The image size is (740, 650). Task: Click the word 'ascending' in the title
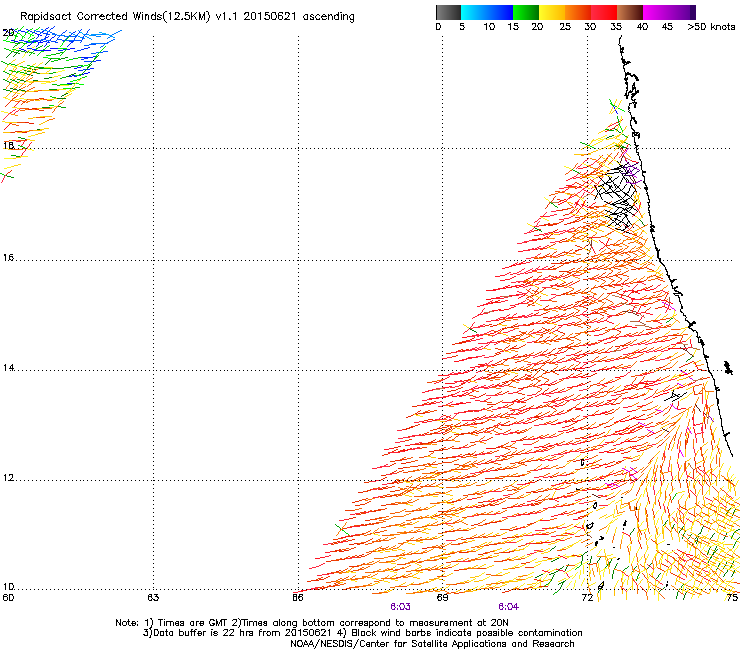tap(328, 17)
